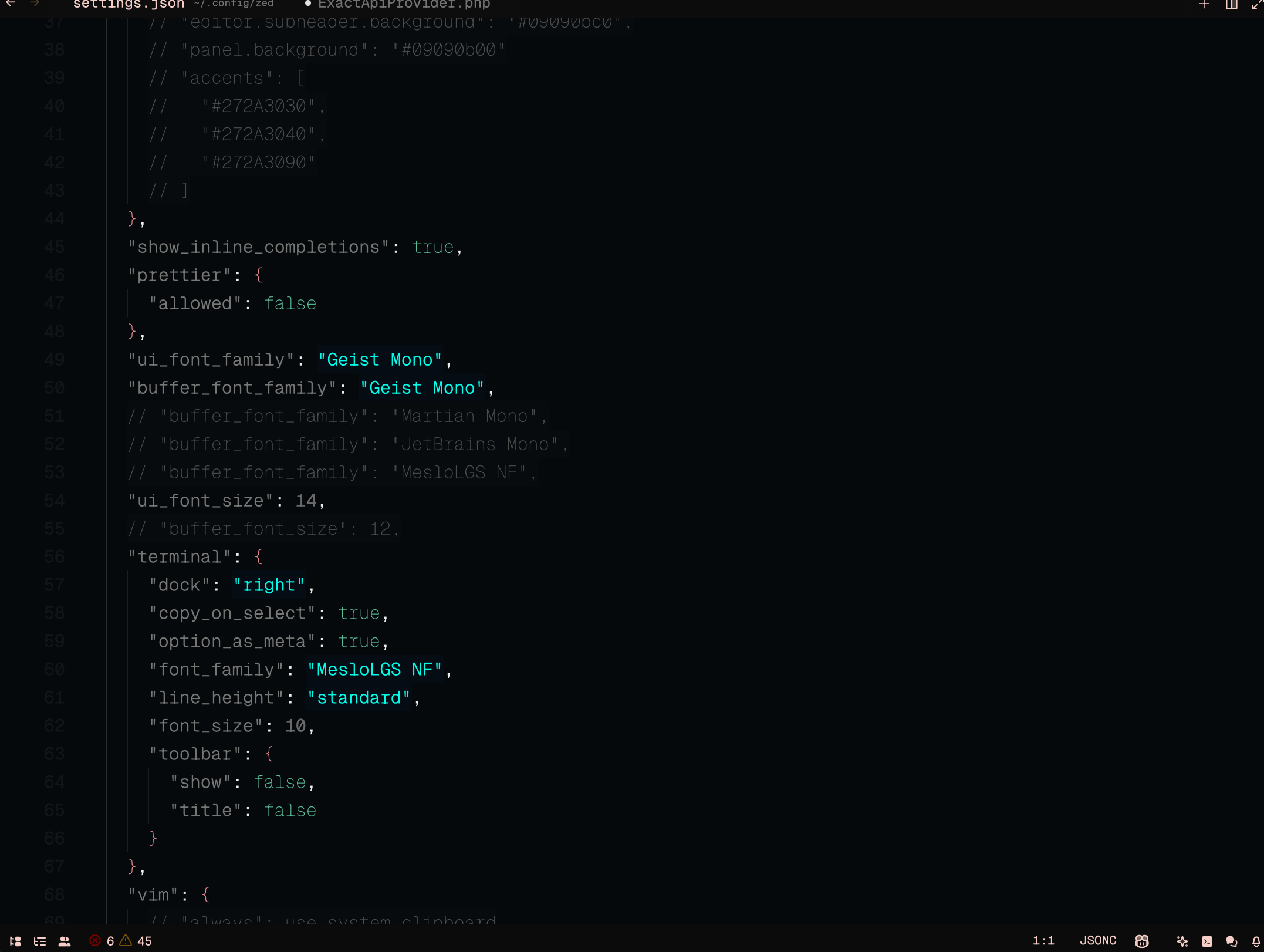
Task: Open the assistant sparkle icon
Action: point(1182,941)
